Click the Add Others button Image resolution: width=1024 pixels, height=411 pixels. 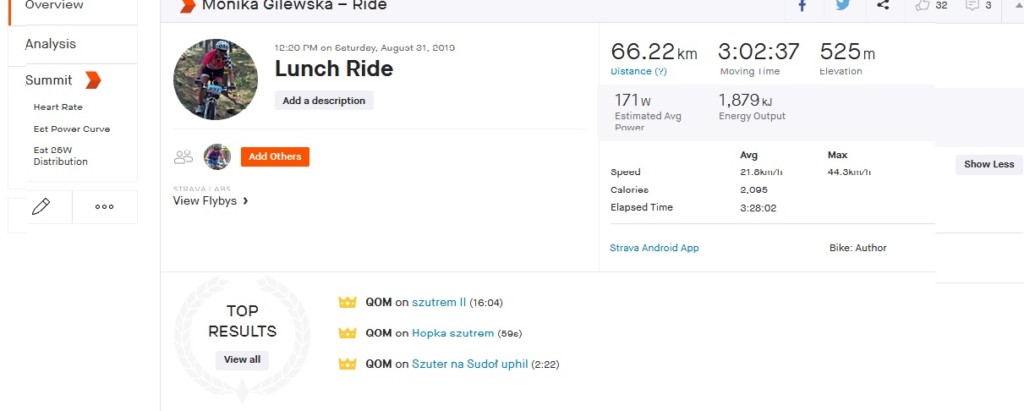click(x=275, y=157)
